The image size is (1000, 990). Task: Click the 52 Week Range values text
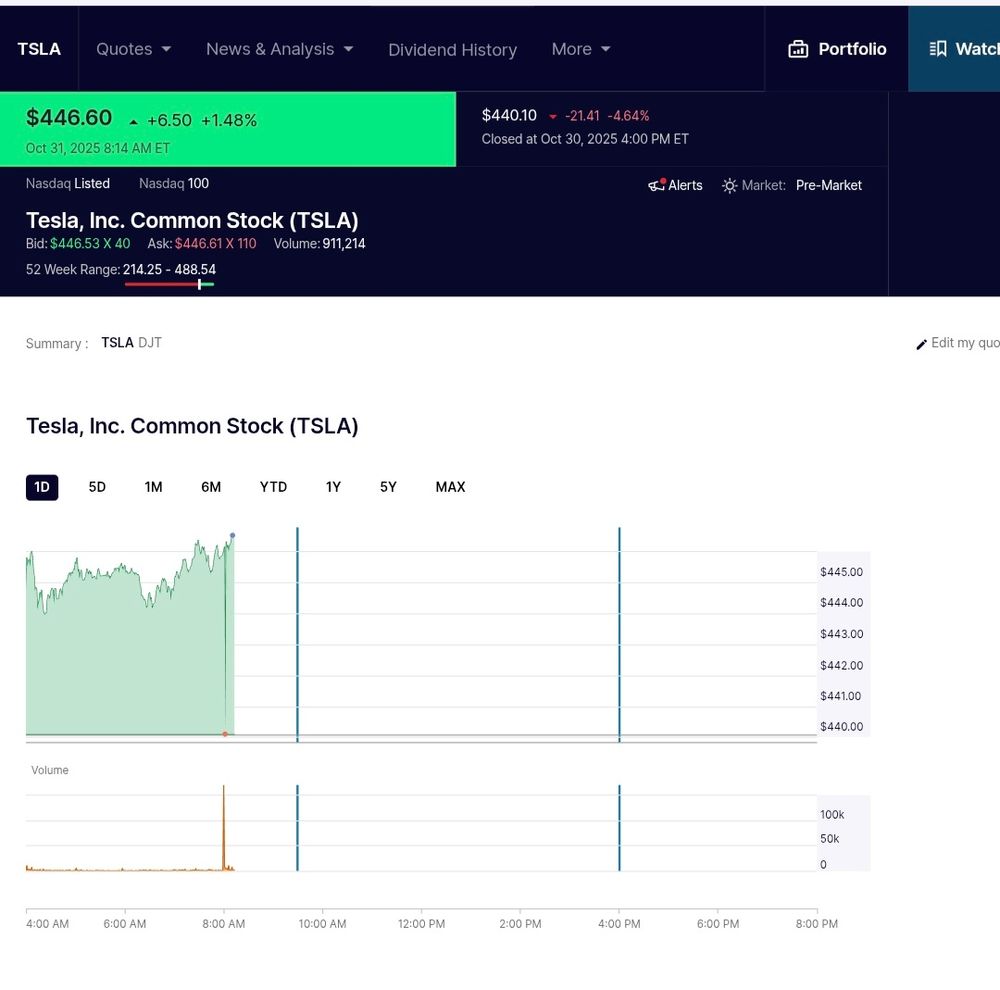169,270
